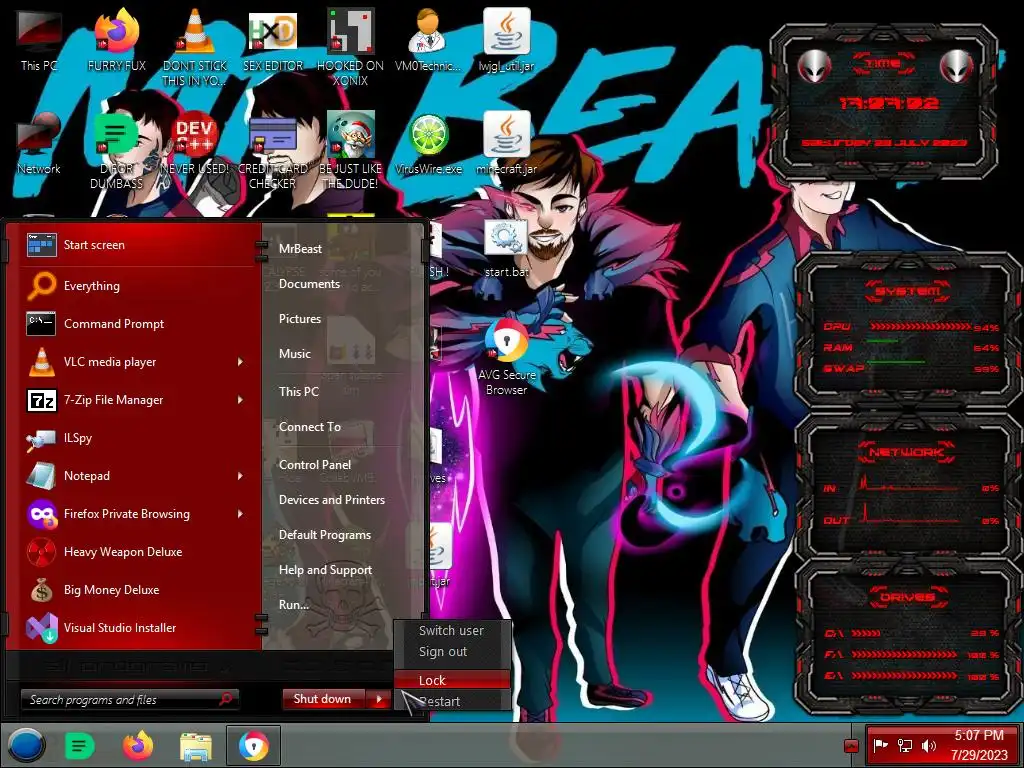Open Devices and Printers
The height and width of the screenshot is (768, 1024).
pos(332,500)
